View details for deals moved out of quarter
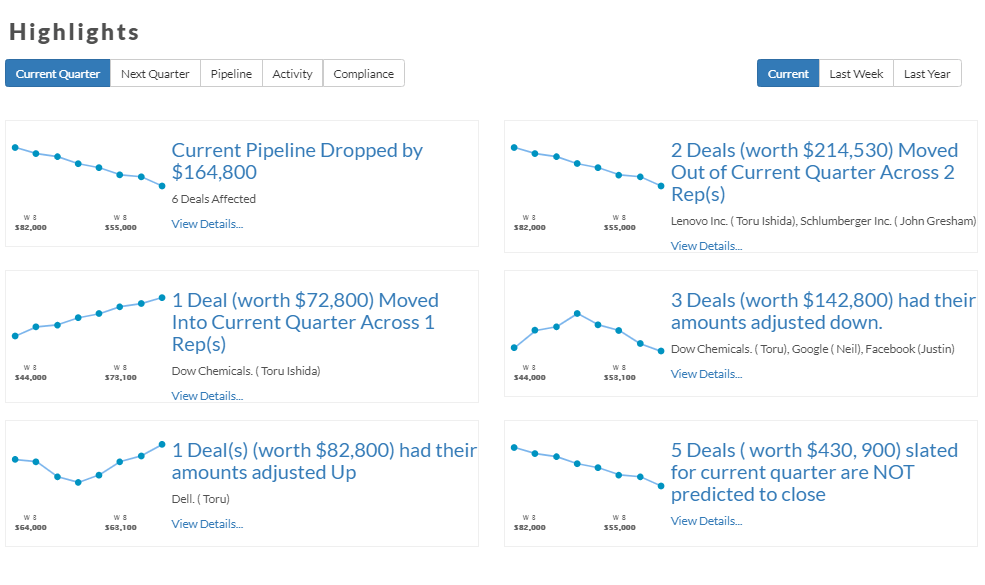The height and width of the screenshot is (585, 985). pos(706,246)
